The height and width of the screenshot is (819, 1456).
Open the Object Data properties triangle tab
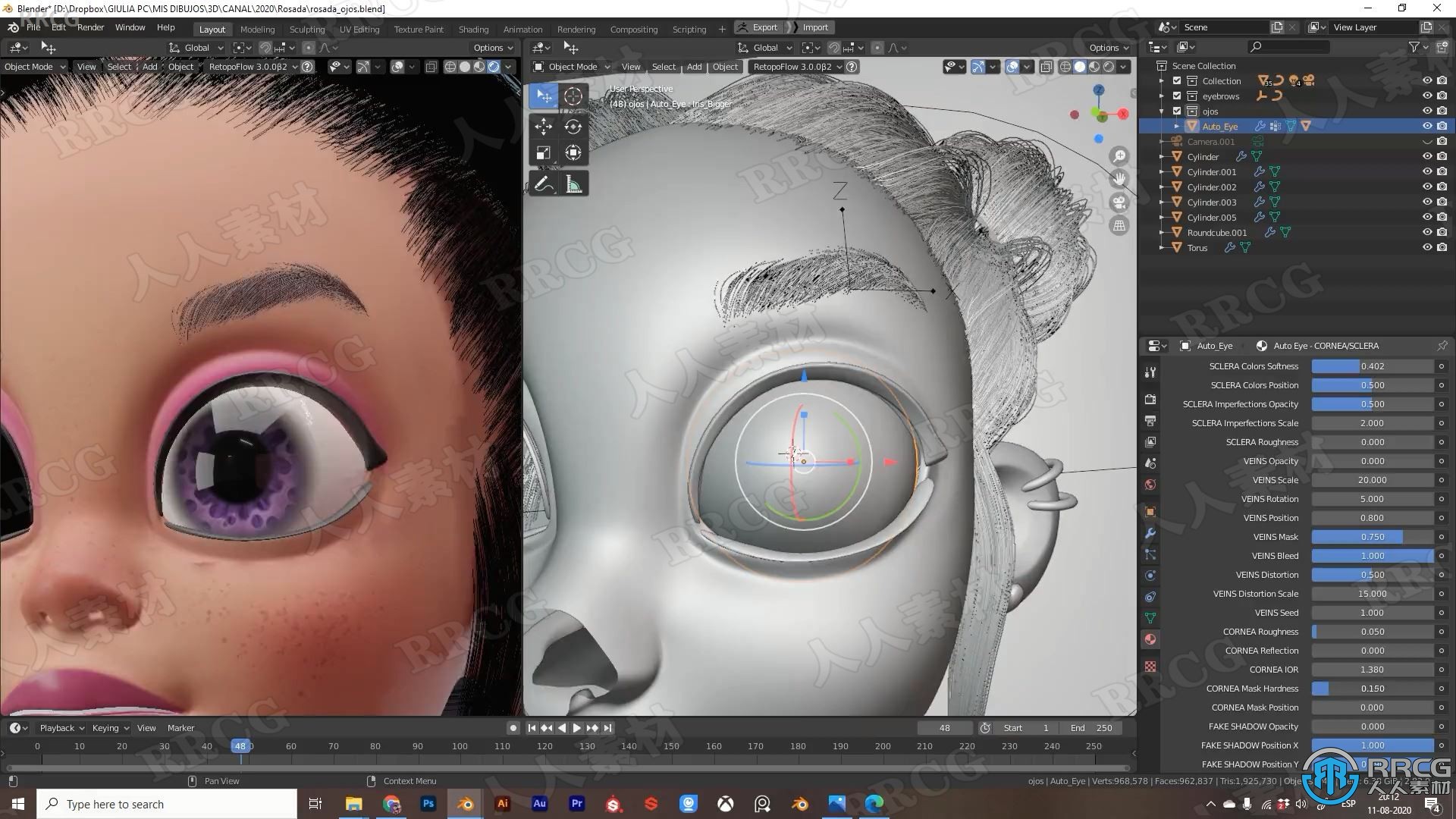pyautogui.click(x=1150, y=618)
